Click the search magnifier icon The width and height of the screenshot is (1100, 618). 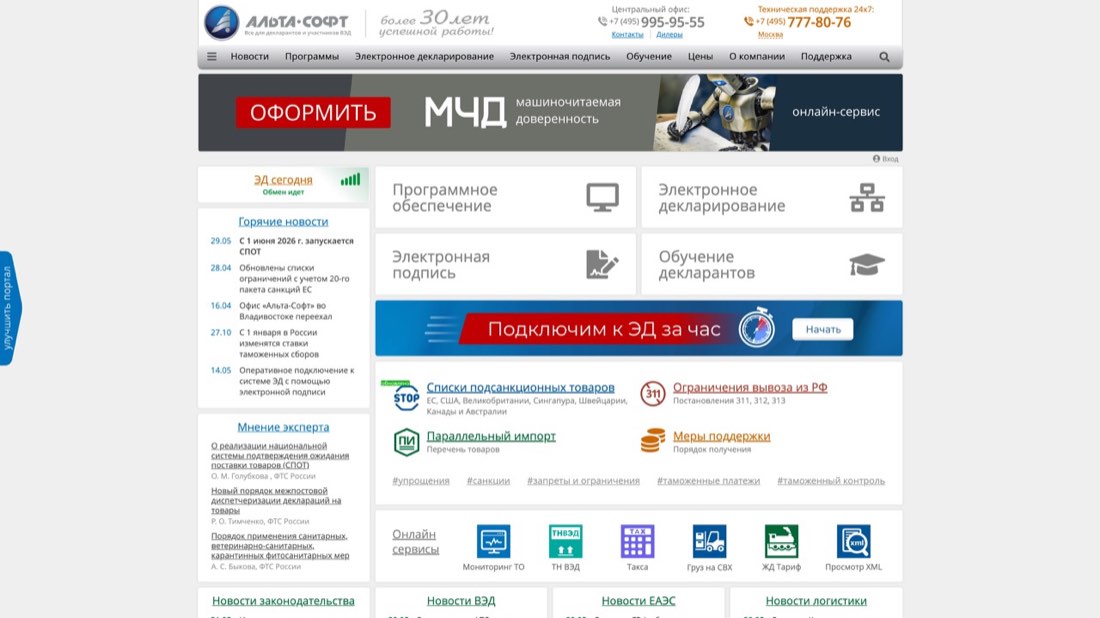884,57
